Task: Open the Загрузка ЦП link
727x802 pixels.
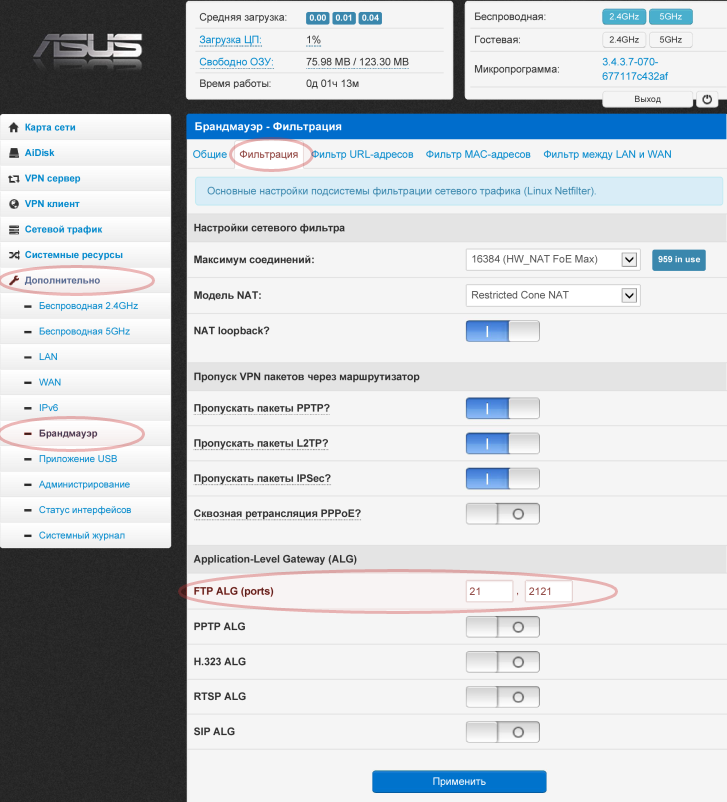Action: click(x=229, y=40)
